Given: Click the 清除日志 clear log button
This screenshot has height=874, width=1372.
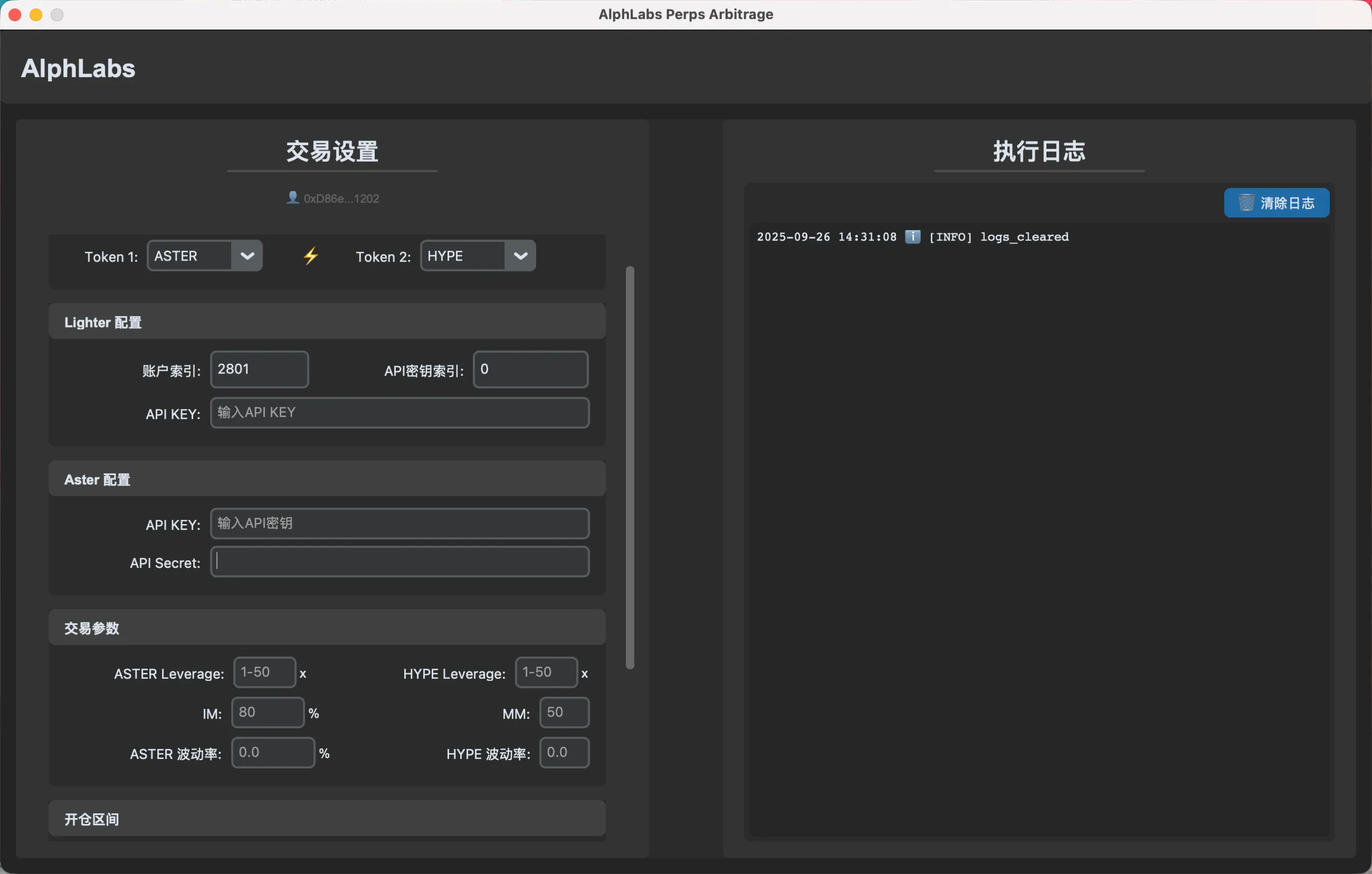Looking at the screenshot, I should click(1276, 203).
